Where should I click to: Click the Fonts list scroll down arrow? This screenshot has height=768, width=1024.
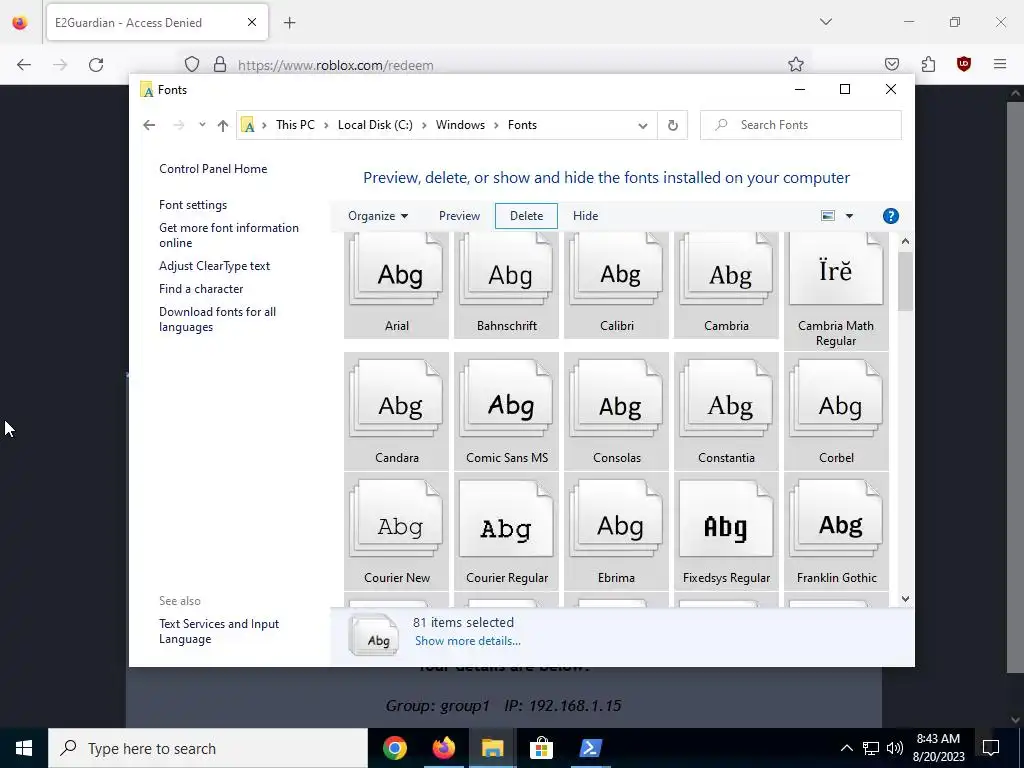pos(905,599)
